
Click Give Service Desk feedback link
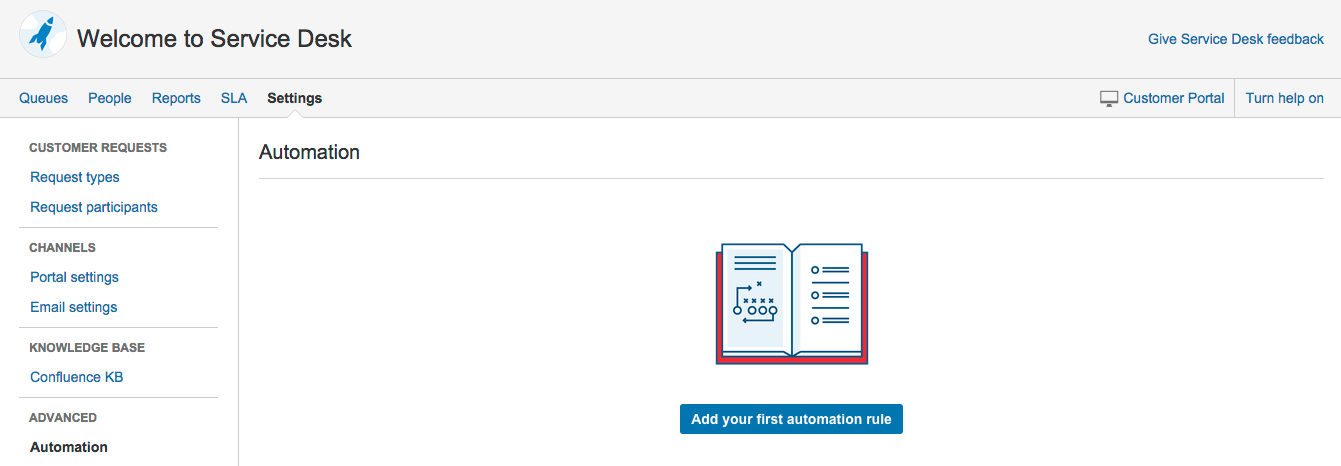pos(1236,39)
